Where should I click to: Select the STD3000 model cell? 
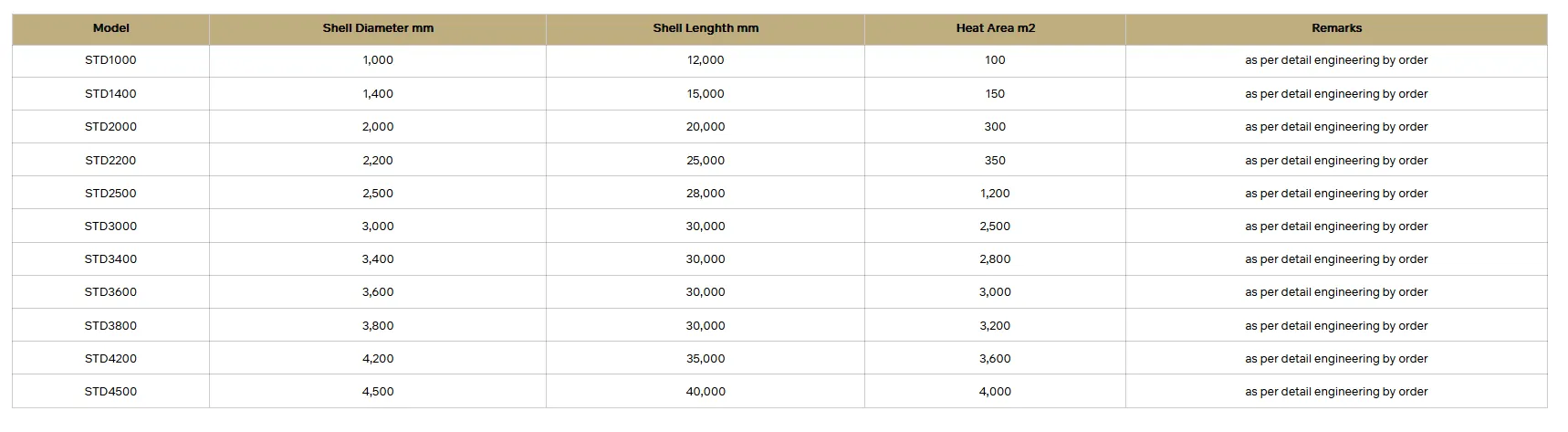pyautogui.click(x=110, y=227)
